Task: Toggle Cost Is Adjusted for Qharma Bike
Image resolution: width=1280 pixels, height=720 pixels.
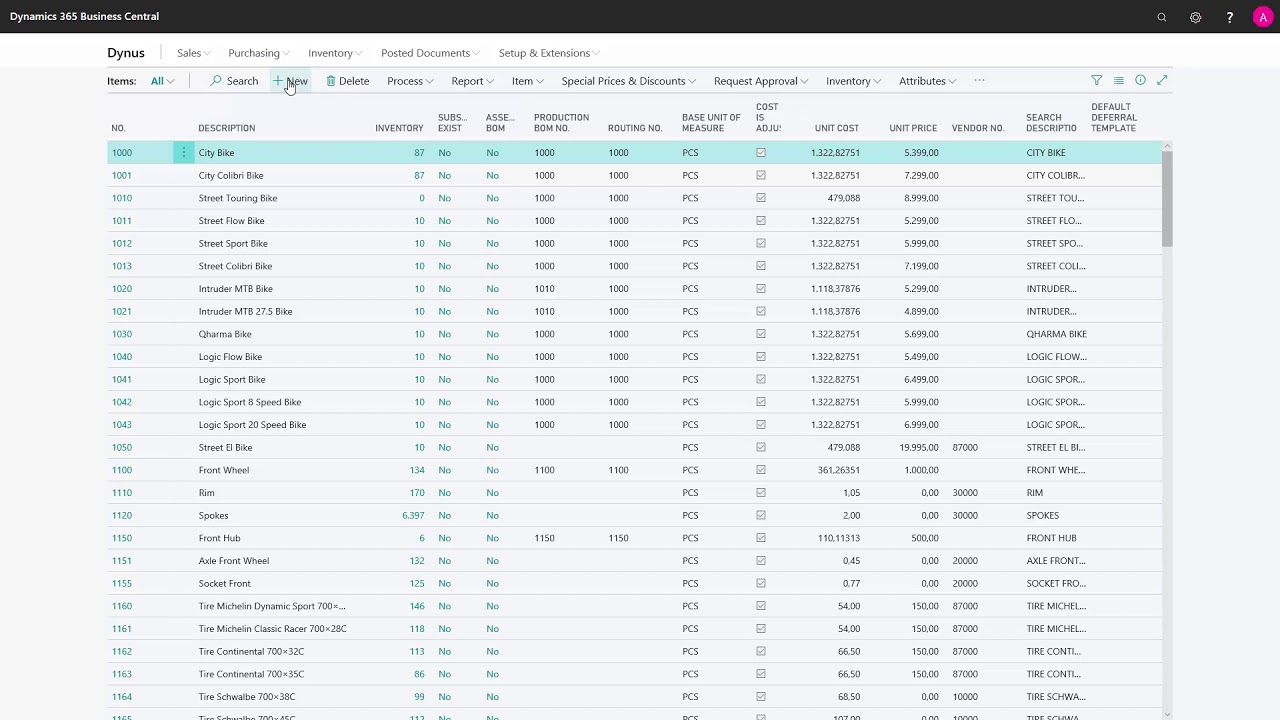Action: pos(761,334)
